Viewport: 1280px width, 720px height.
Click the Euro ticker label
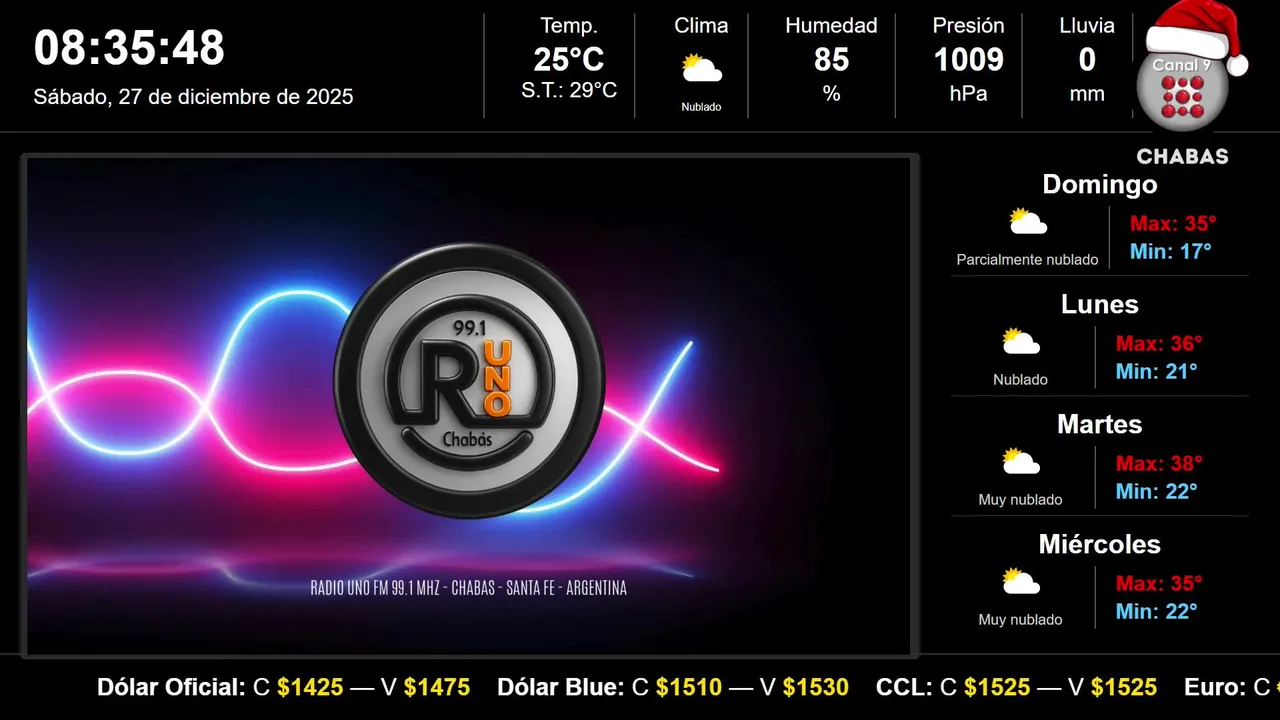1215,687
